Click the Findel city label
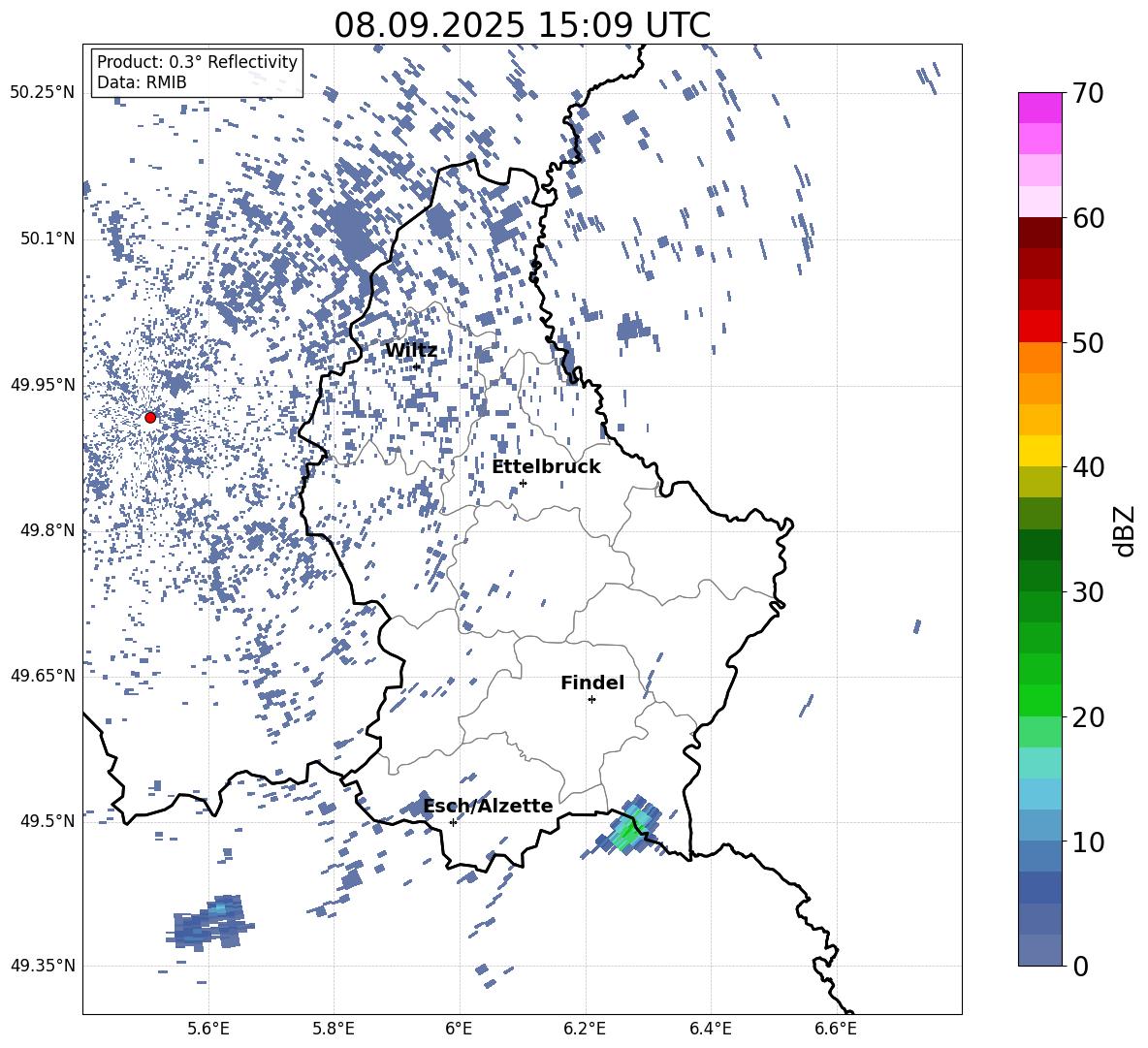This screenshot has height=1048, width=1148. (x=592, y=683)
